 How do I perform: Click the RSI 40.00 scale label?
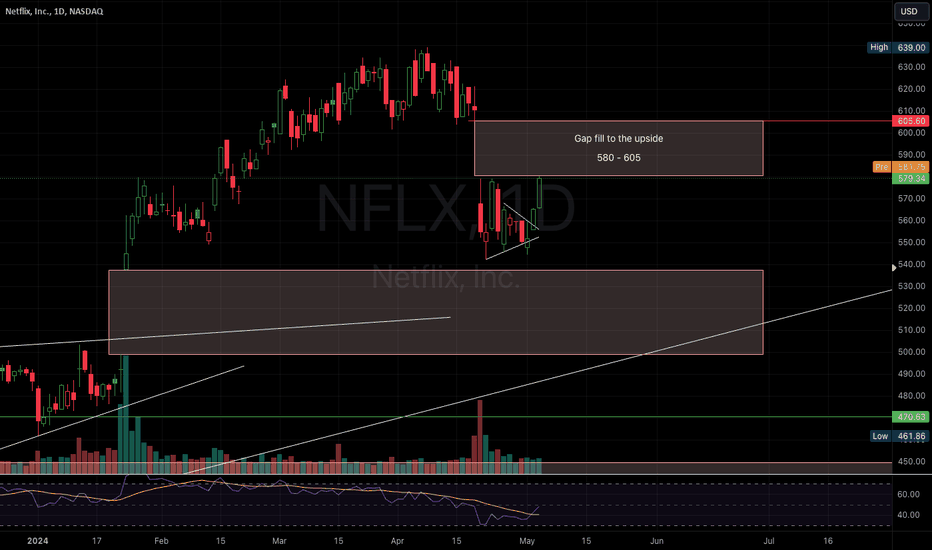click(x=908, y=516)
